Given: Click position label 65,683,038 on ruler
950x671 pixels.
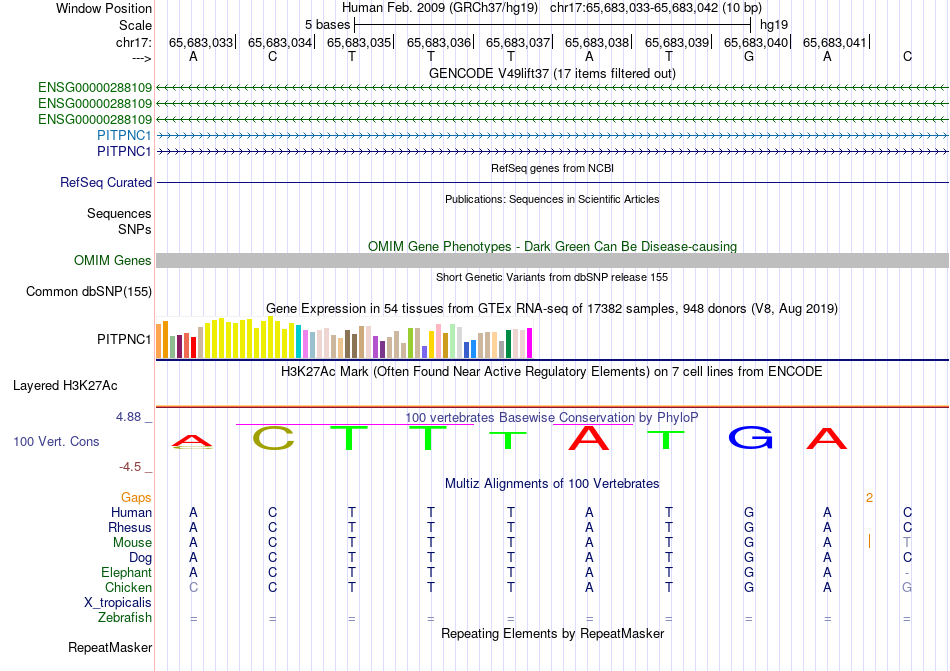Looking at the screenshot, I should 597,42.
